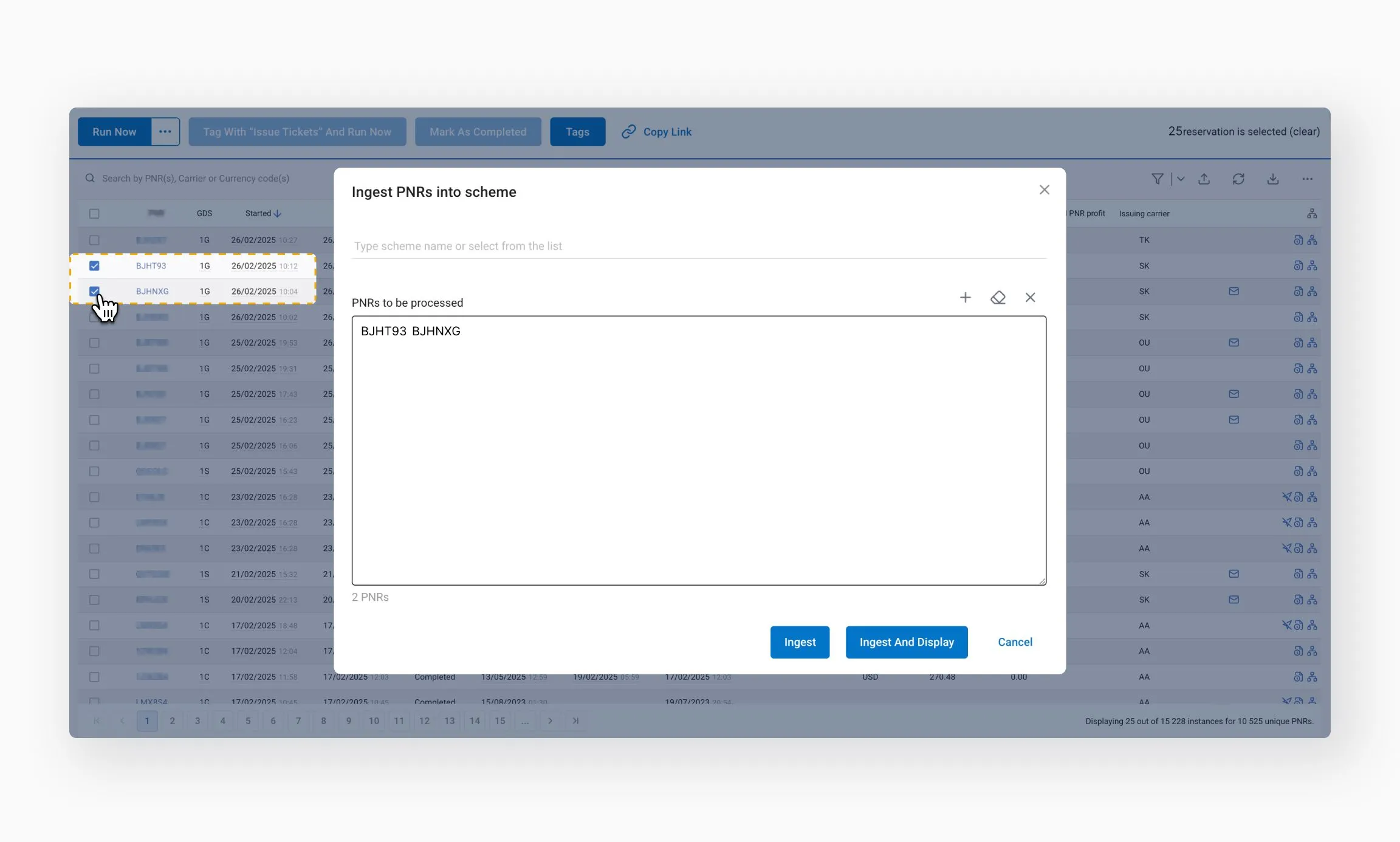Click the filter funnel icon
The image size is (1400, 842).
pos(1157,179)
